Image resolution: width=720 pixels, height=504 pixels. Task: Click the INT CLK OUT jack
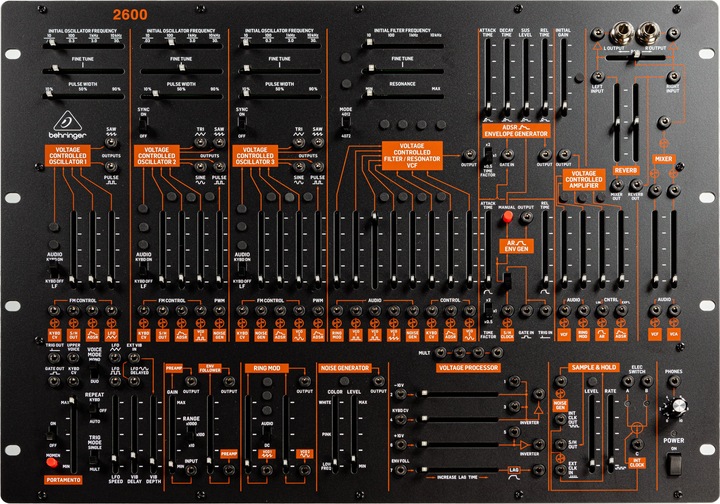coord(560,419)
